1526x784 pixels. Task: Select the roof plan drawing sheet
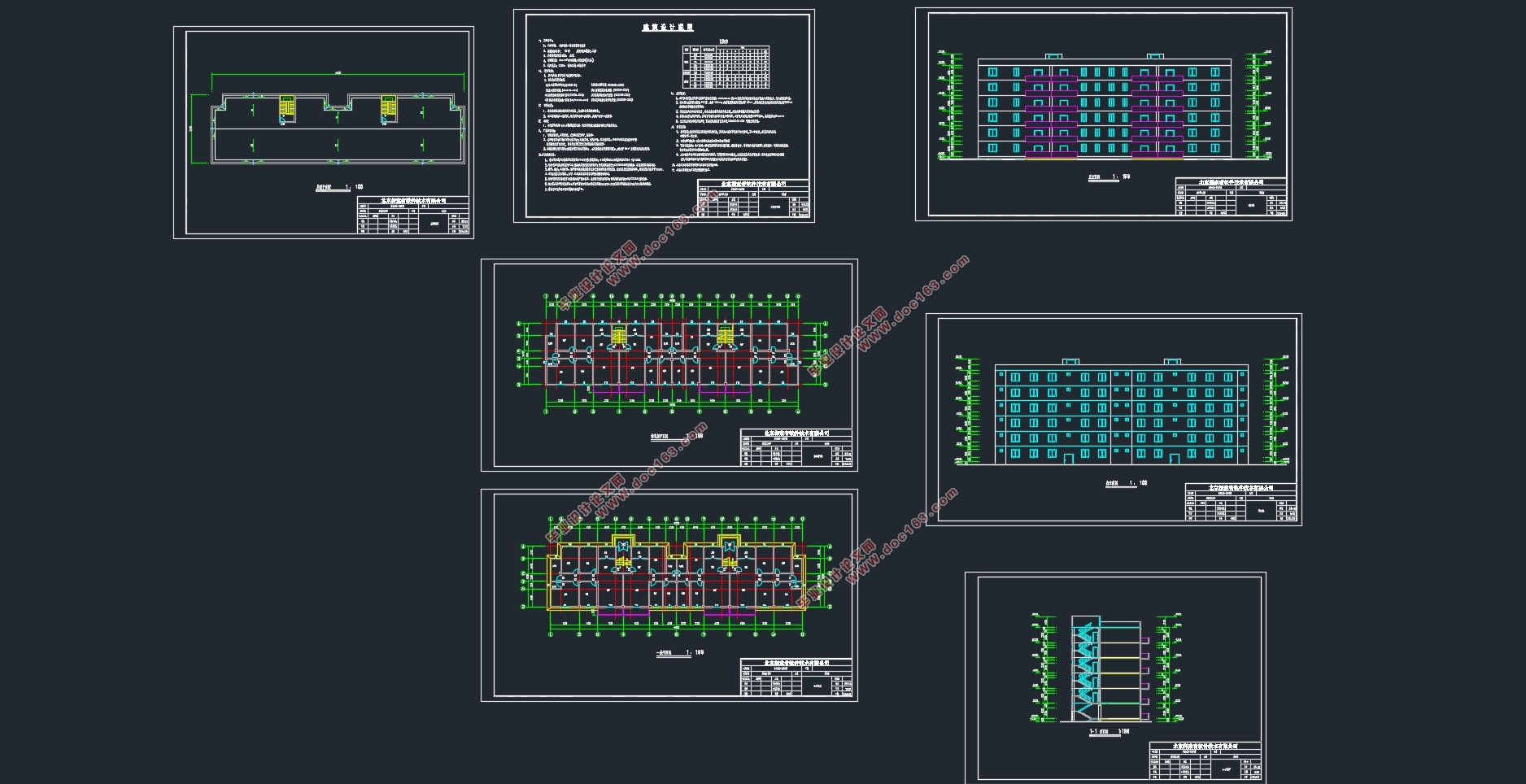(324, 133)
